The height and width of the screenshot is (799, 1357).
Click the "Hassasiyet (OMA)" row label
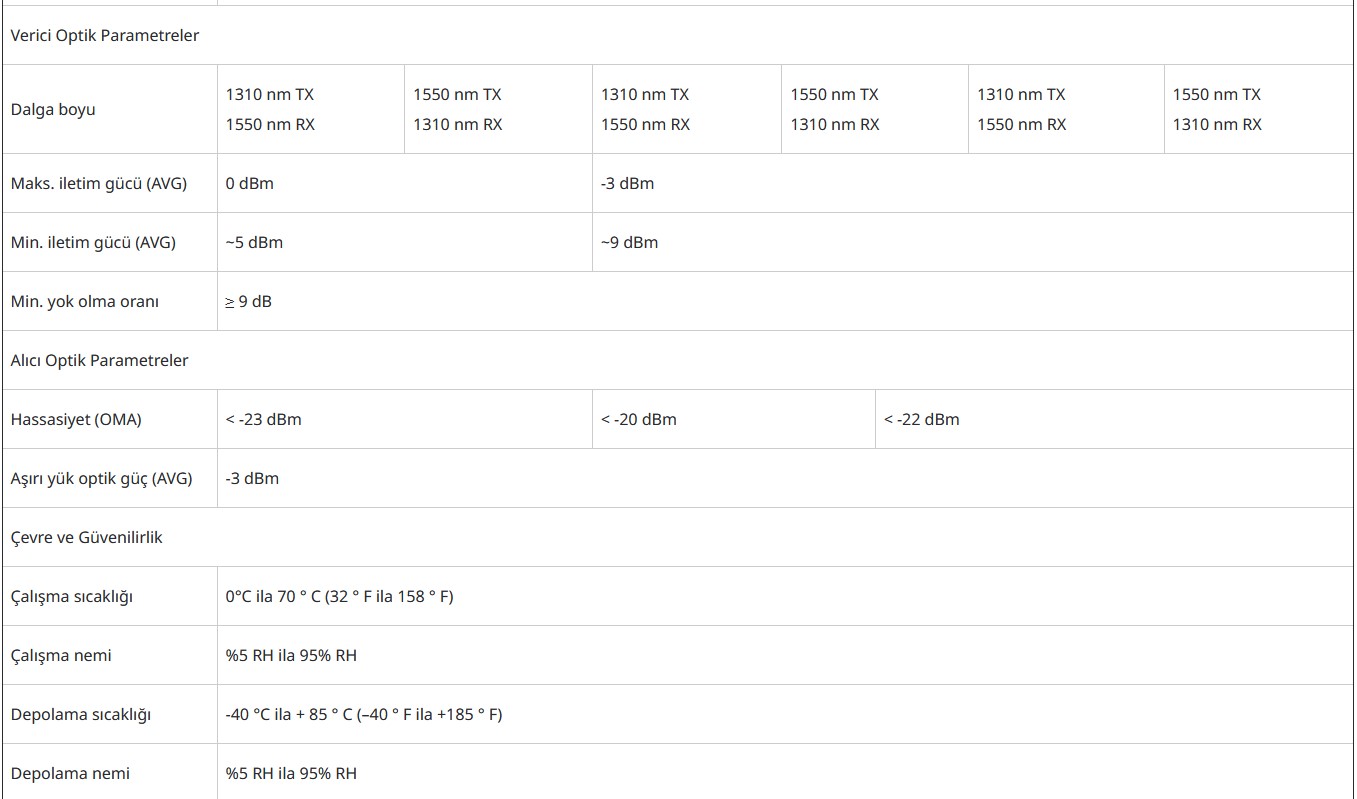76,419
